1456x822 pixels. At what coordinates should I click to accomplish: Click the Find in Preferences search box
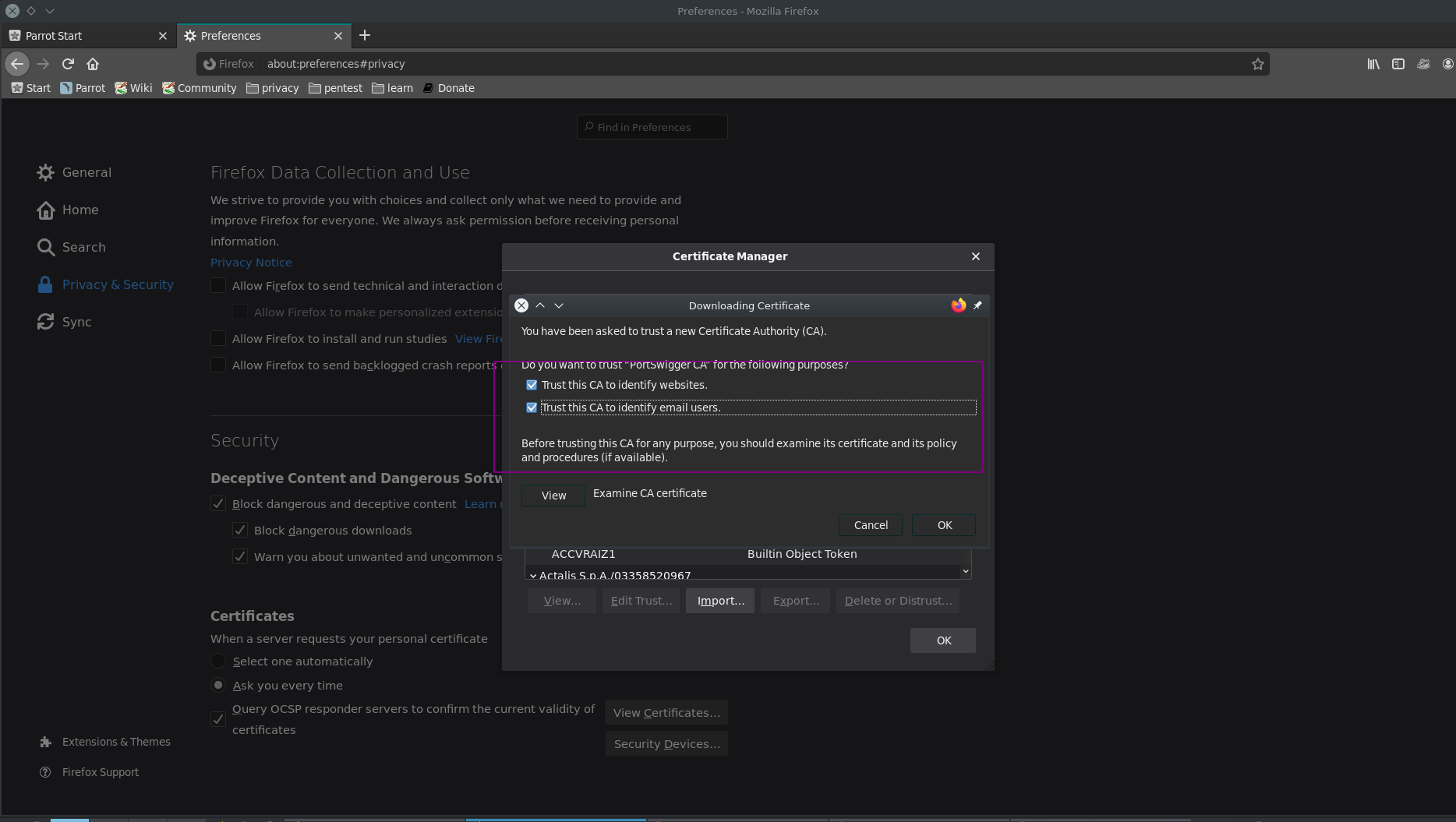tap(652, 127)
